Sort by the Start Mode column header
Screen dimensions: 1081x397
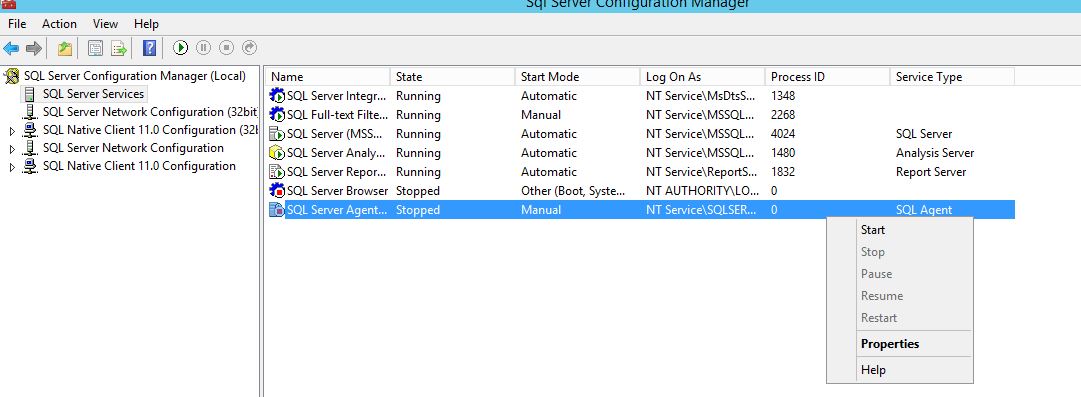577,77
